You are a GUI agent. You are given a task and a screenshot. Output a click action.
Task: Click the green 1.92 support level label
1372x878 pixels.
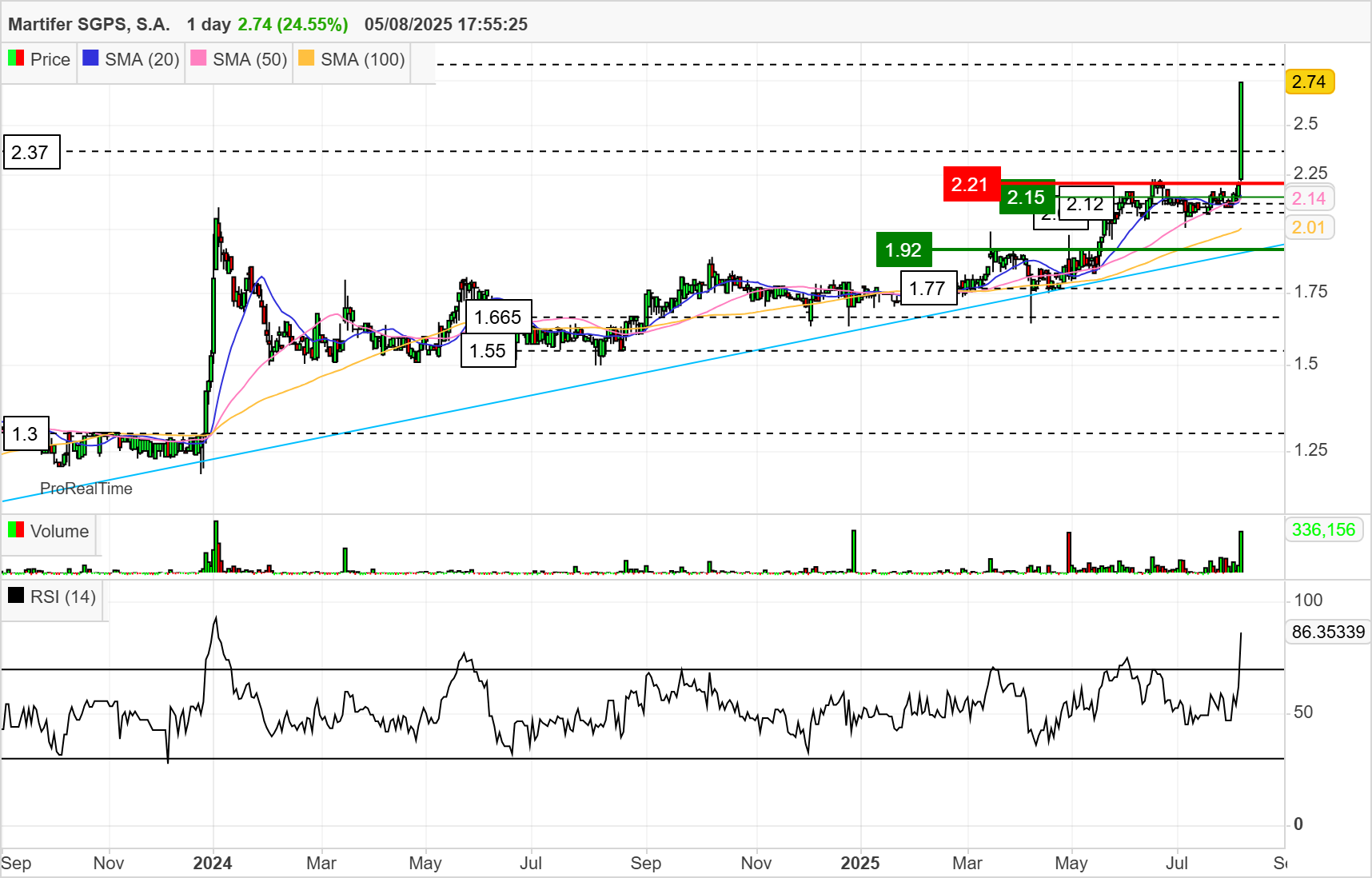(903, 250)
